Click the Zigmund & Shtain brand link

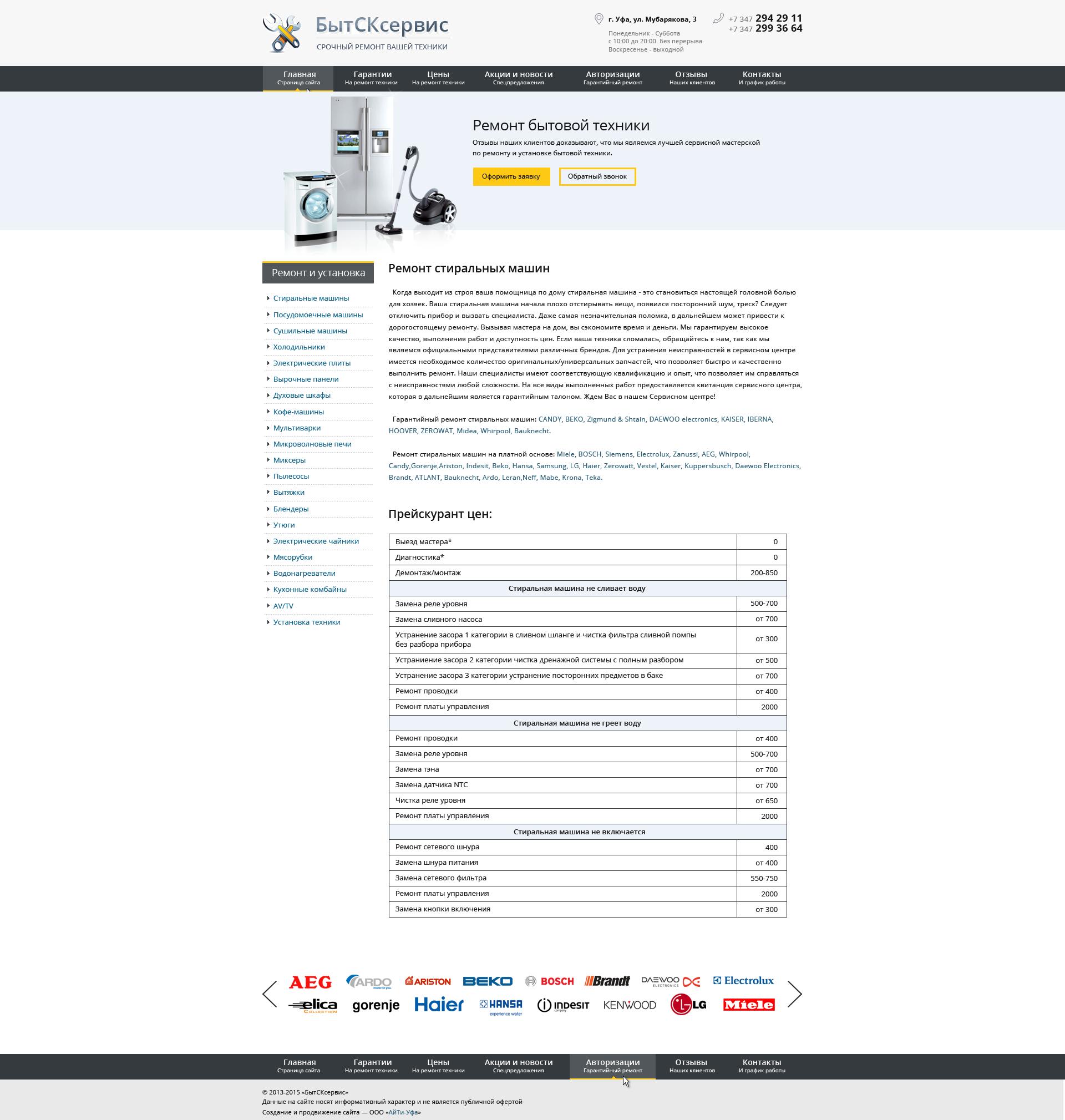(616, 419)
